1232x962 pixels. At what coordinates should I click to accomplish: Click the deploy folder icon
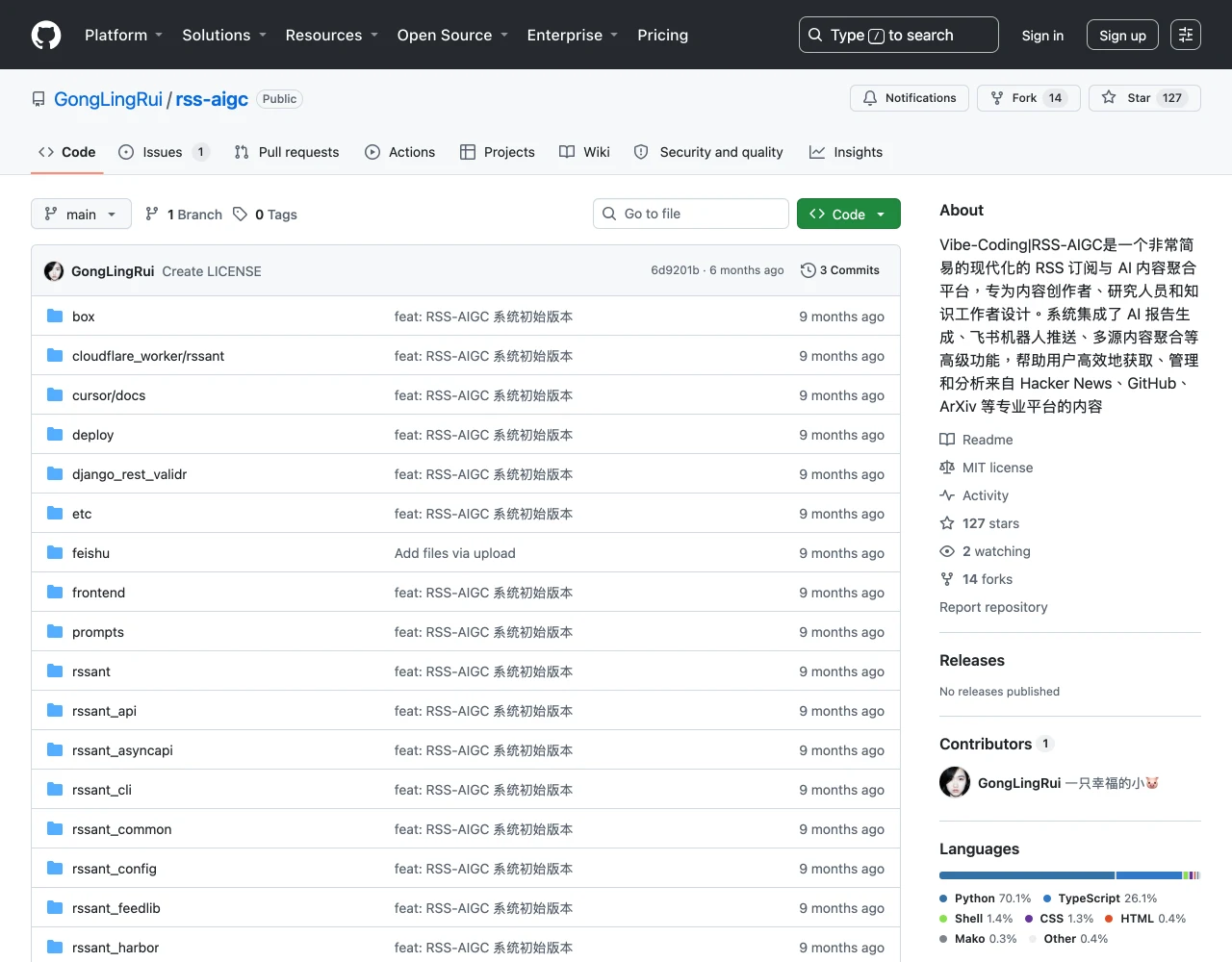(x=55, y=434)
